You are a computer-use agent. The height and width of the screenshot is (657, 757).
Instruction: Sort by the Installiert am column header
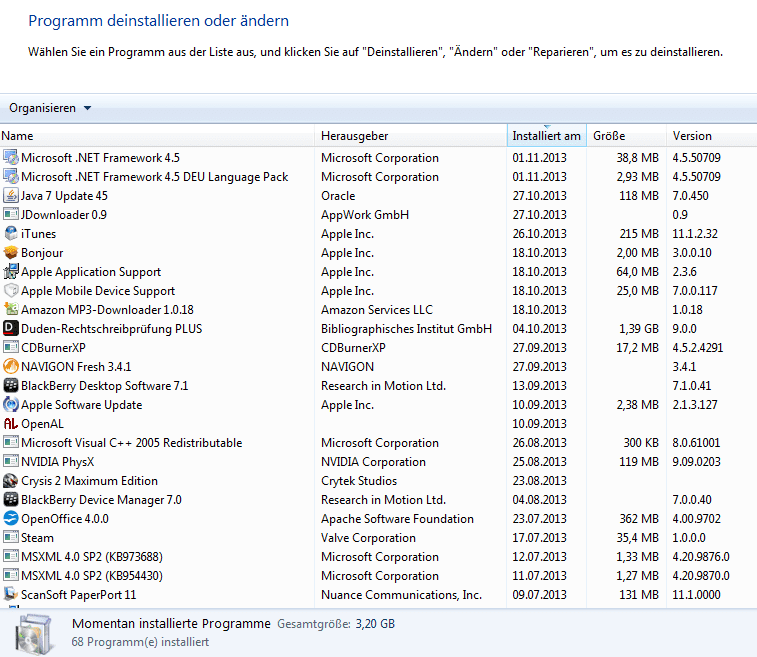pyautogui.click(x=547, y=136)
